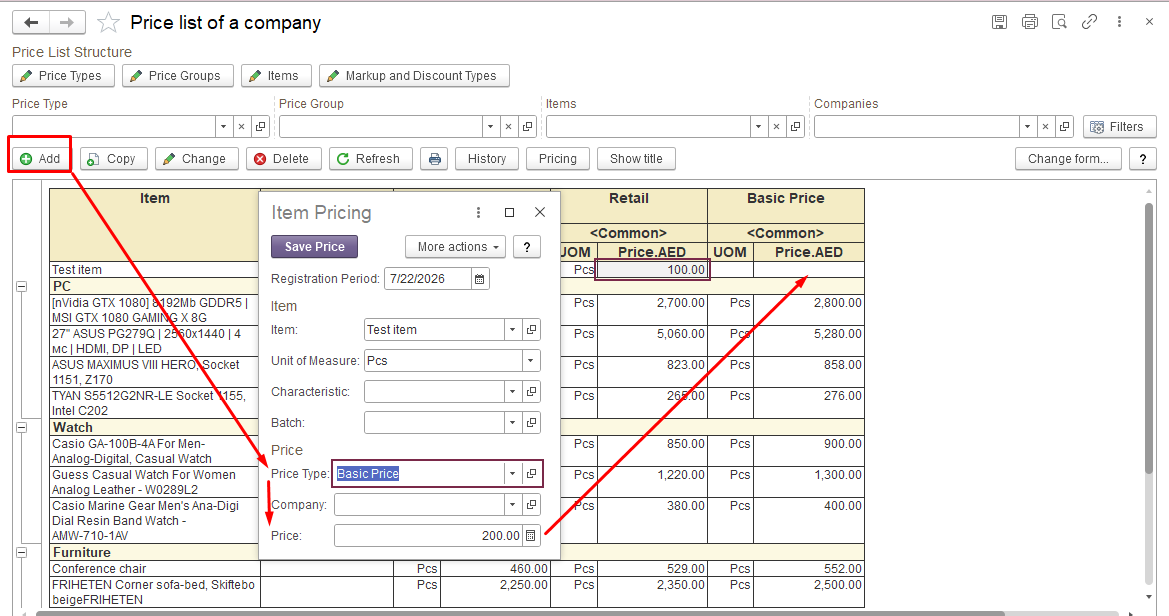Clear the Companies filter with X
This screenshot has height=616, width=1169.
click(x=1045, y=127)
